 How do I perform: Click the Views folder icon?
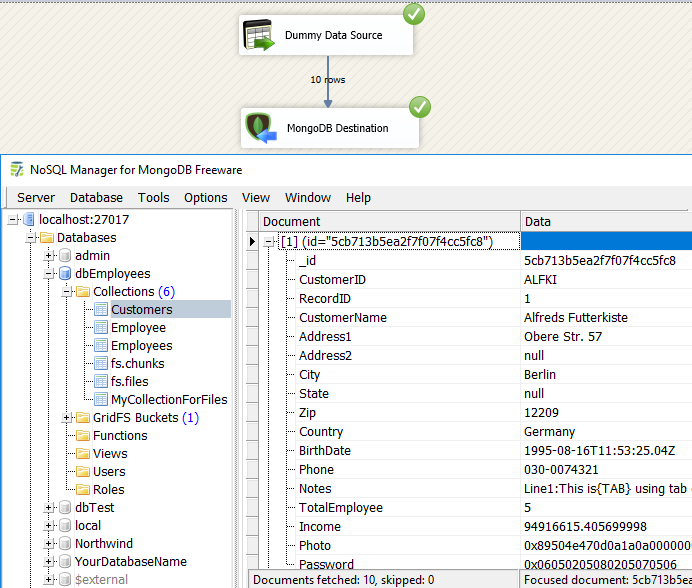[83, 454]
